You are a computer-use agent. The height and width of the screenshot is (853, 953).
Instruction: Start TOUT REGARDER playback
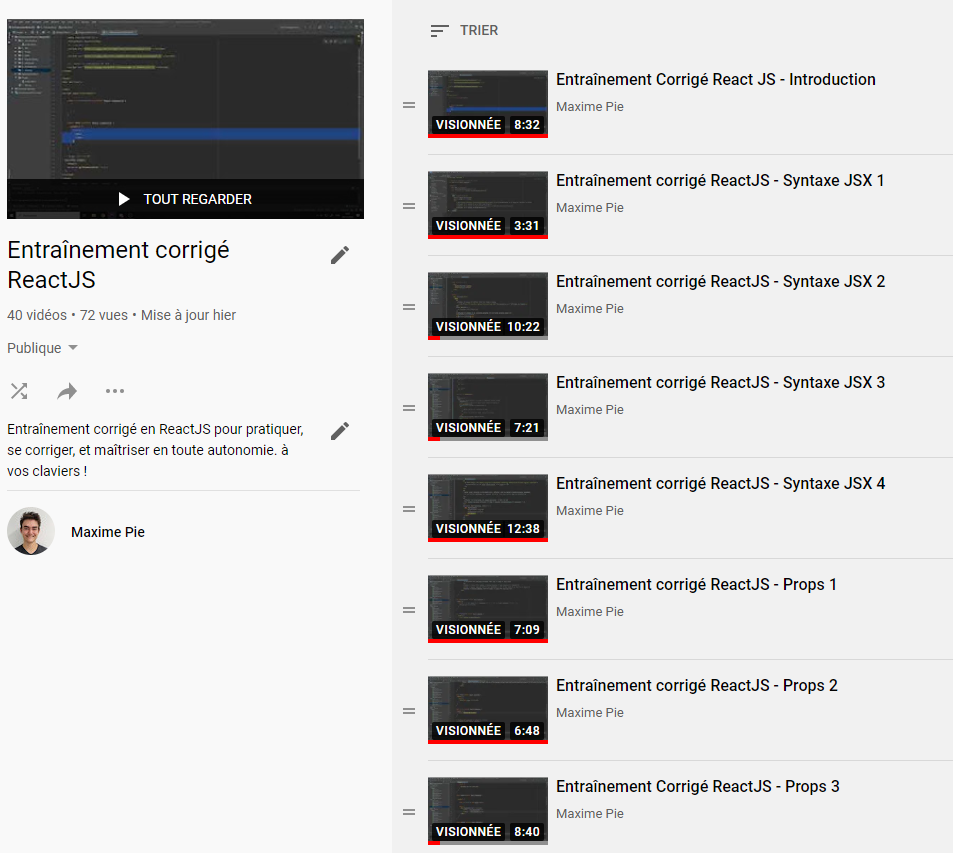coord(185,198)
